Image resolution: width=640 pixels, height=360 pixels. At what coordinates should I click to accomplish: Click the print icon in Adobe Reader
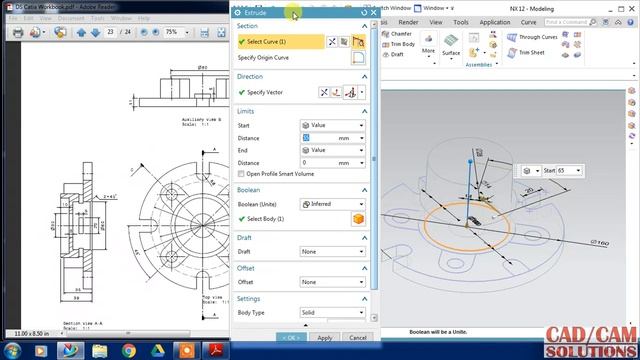[18, 32]
